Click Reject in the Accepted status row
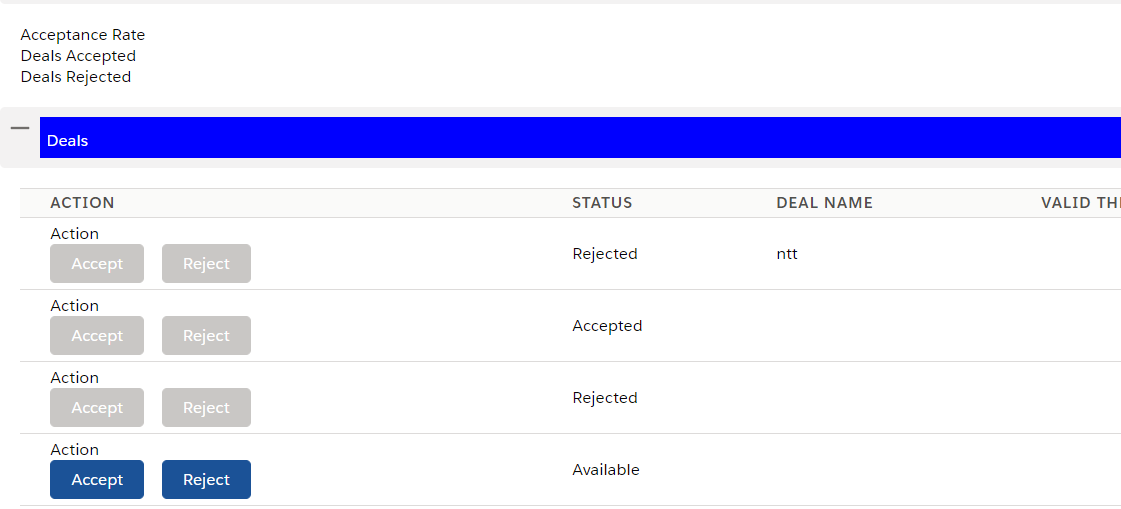This screenshot has height=509, width=1121. click(206, 336)
